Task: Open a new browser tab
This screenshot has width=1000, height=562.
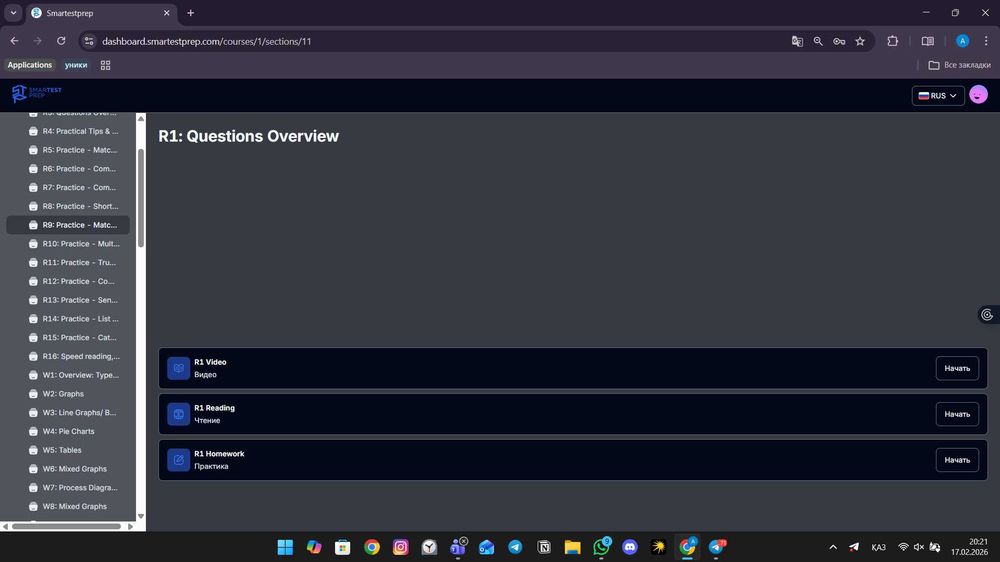Action: tap(191, 13)
